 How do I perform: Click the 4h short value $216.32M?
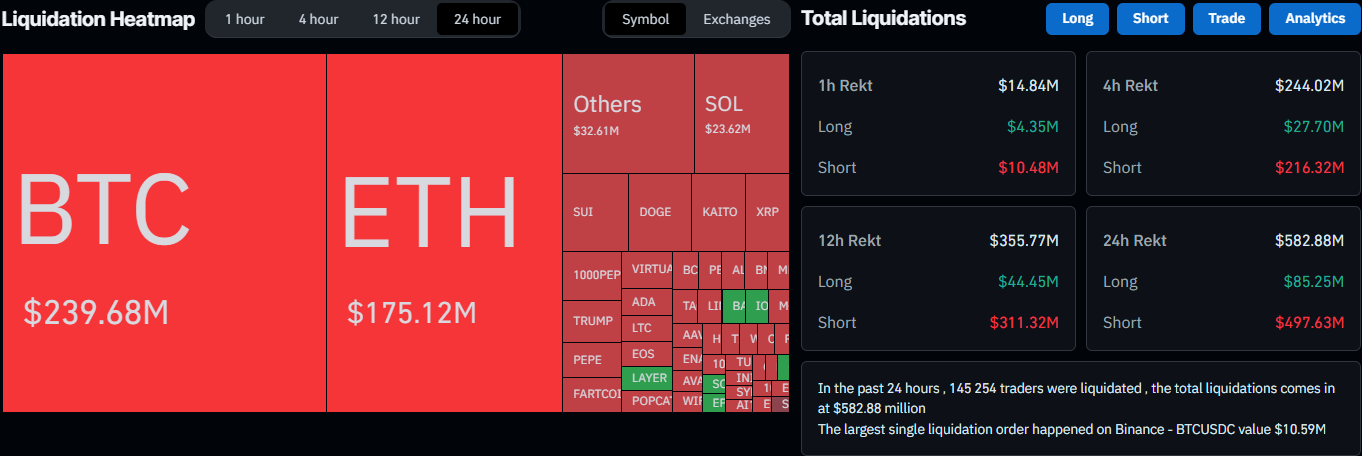pyautogui.click(x=1309, y=168)
